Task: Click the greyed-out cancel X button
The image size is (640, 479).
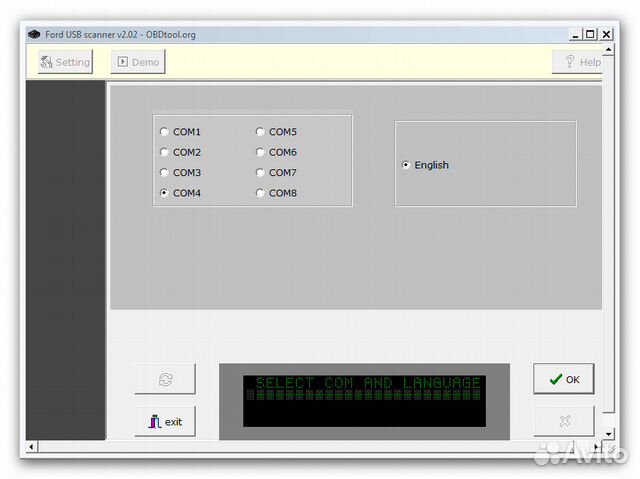Action: pos(564,421)
